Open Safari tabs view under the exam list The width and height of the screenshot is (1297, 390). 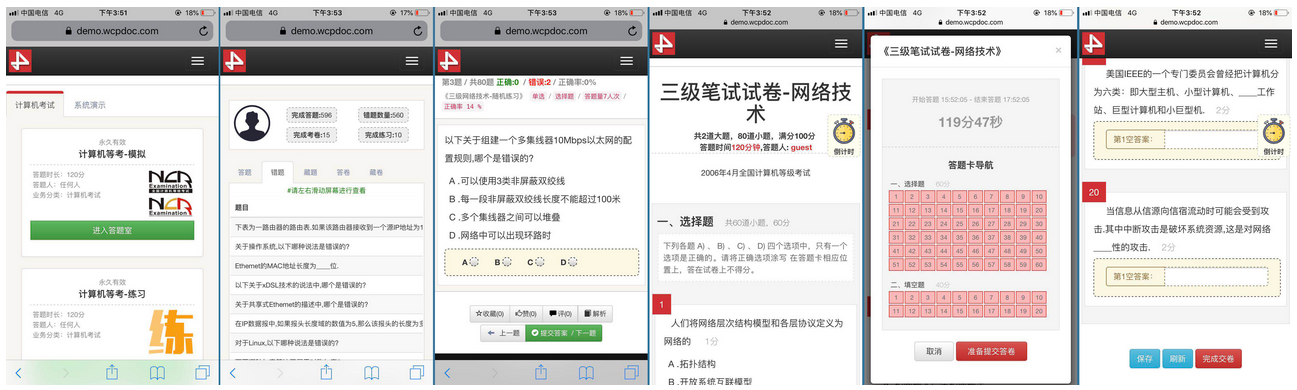[202, 372]
